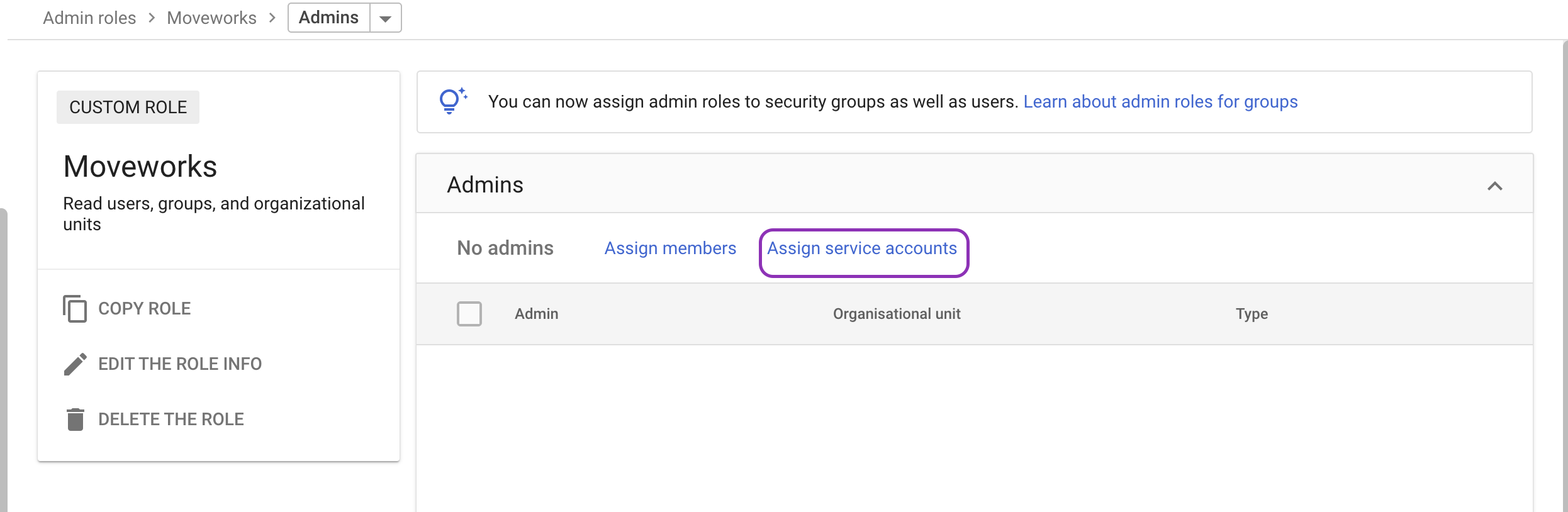Click Assign service accounts
The height and width of the screenshot is (512, 1568).
862,248
